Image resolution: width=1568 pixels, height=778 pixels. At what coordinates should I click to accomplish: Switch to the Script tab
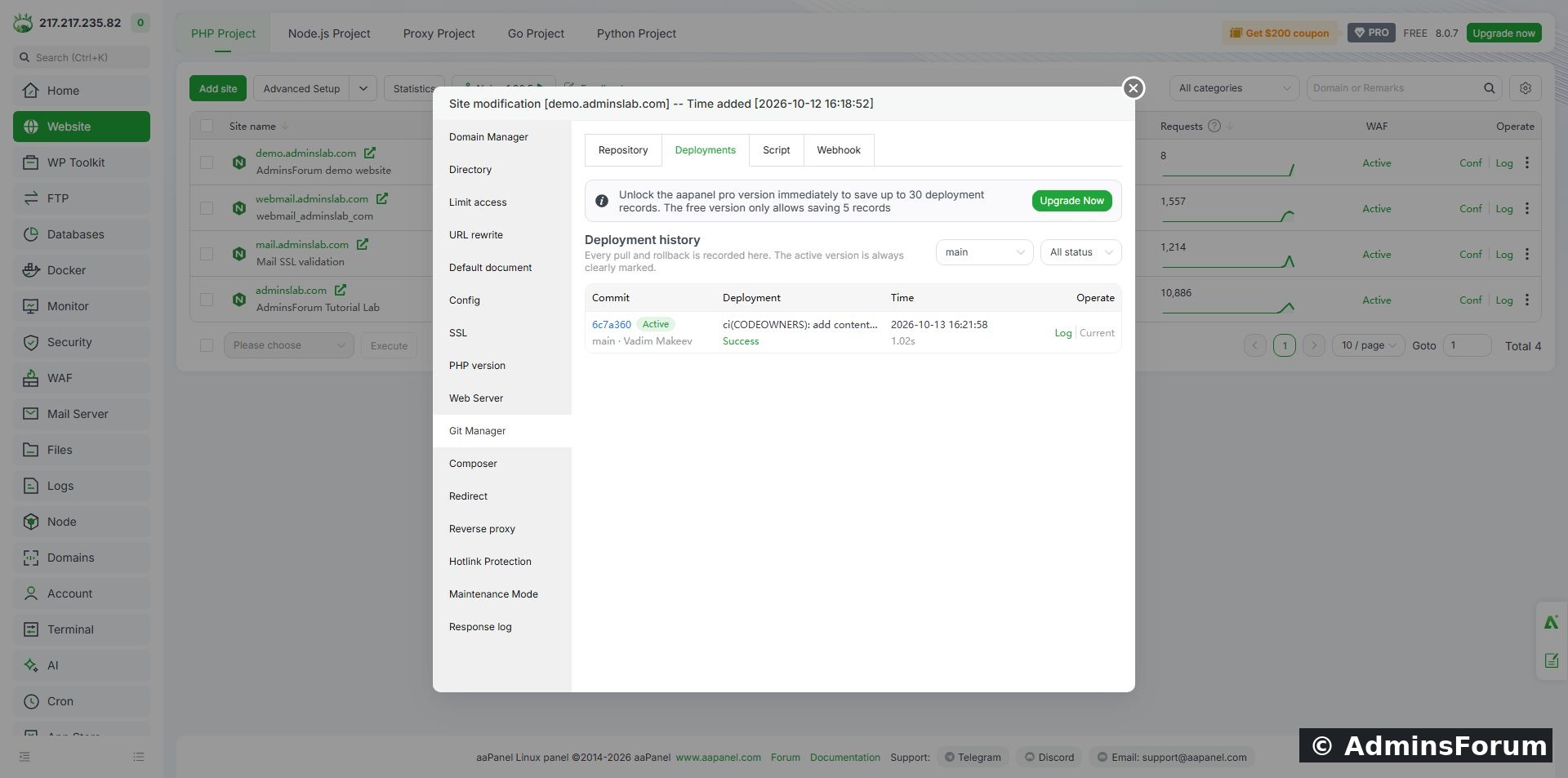click(x=776, y=150)
